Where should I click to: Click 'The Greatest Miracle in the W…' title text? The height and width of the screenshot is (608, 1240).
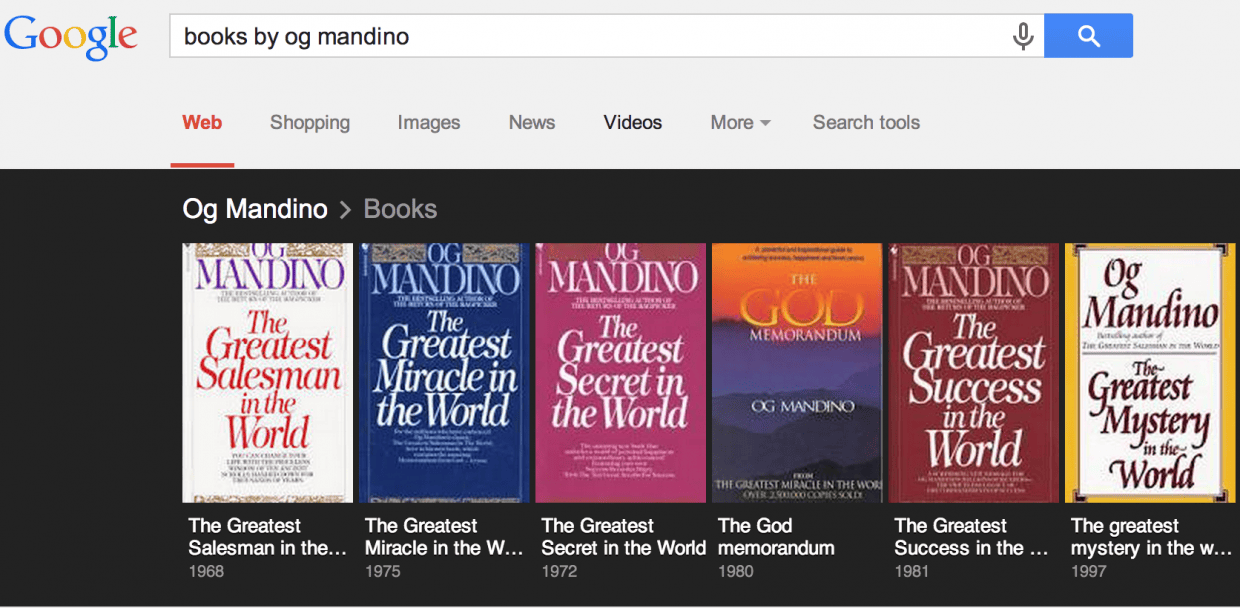[x=444, y=537]
